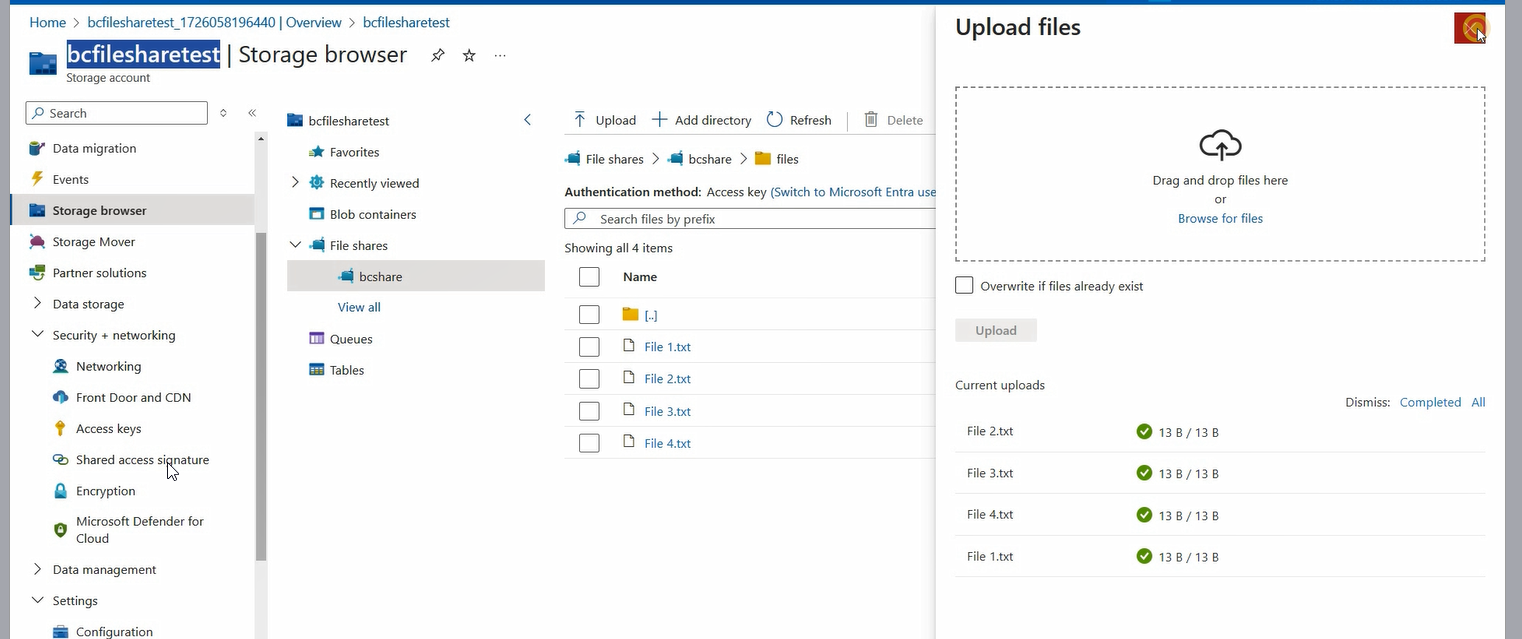Open the File 3.txt file link
Screen dimensions: 1522x639
point(667,411)
